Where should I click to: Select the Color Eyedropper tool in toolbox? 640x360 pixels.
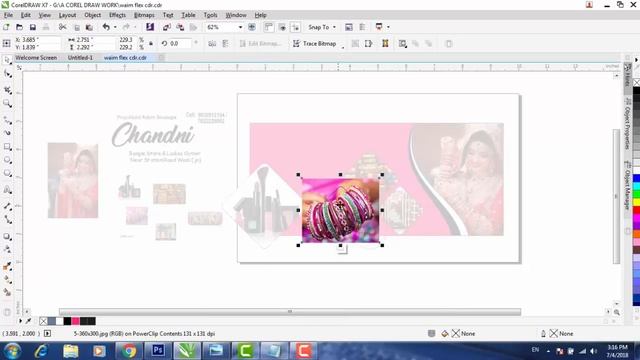click(7, 266)
